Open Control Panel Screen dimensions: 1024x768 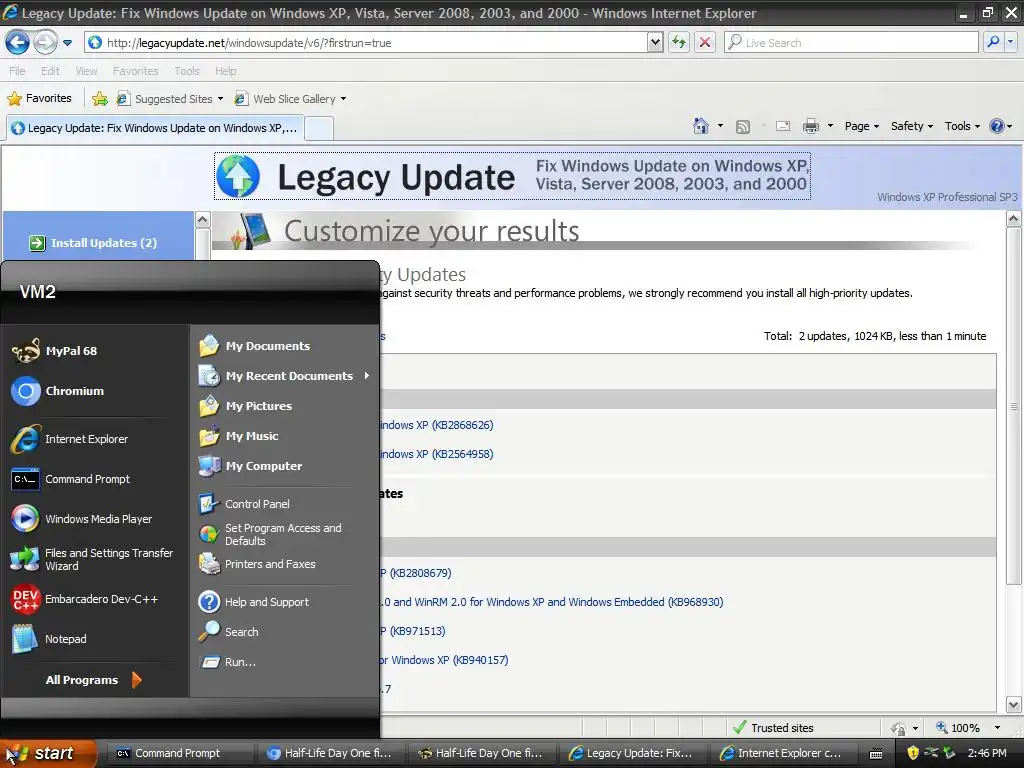pos(244,504)
